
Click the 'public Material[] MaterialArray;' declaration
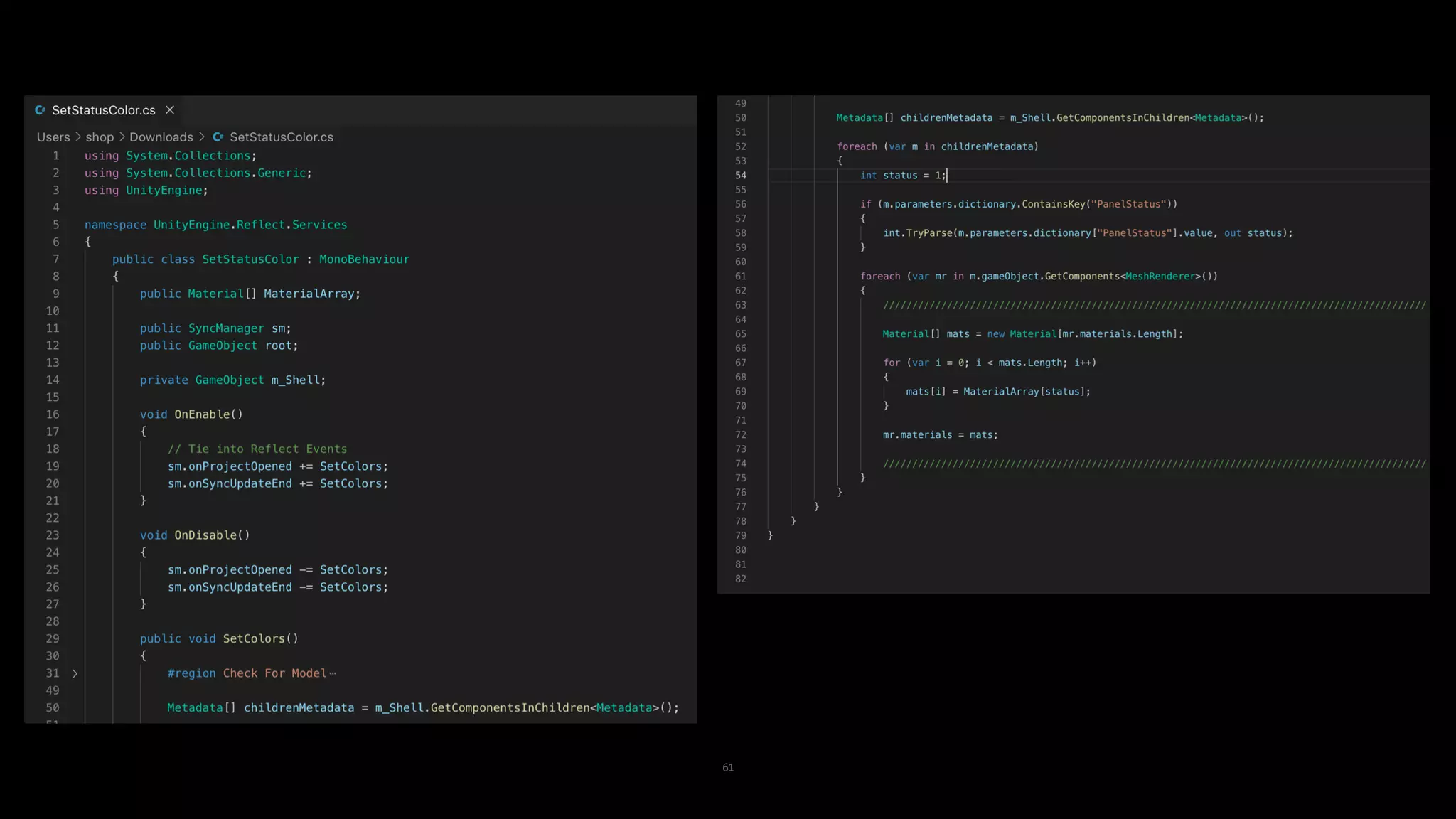click(250, 294)
